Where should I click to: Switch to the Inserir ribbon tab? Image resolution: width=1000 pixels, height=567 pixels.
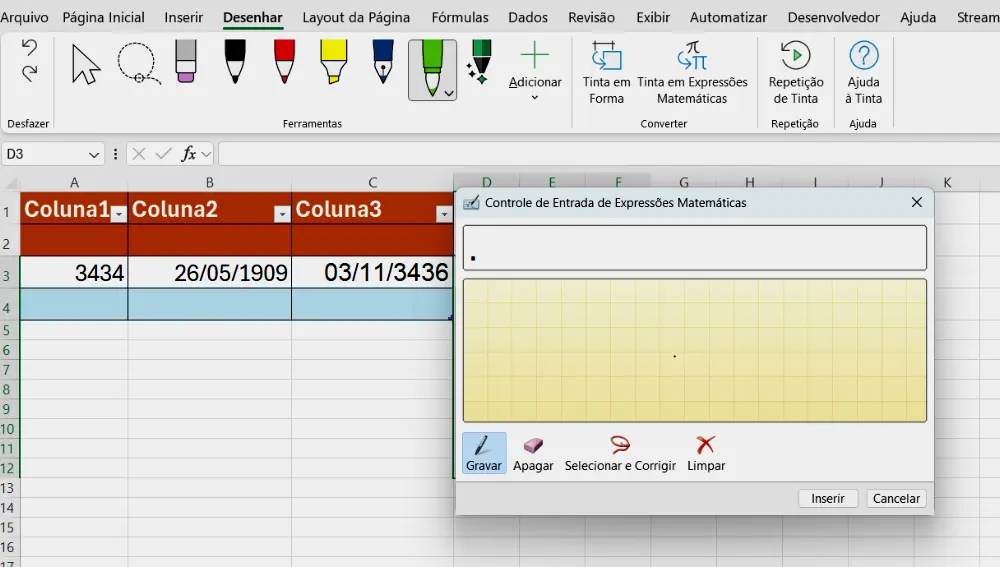click(184, 17)
